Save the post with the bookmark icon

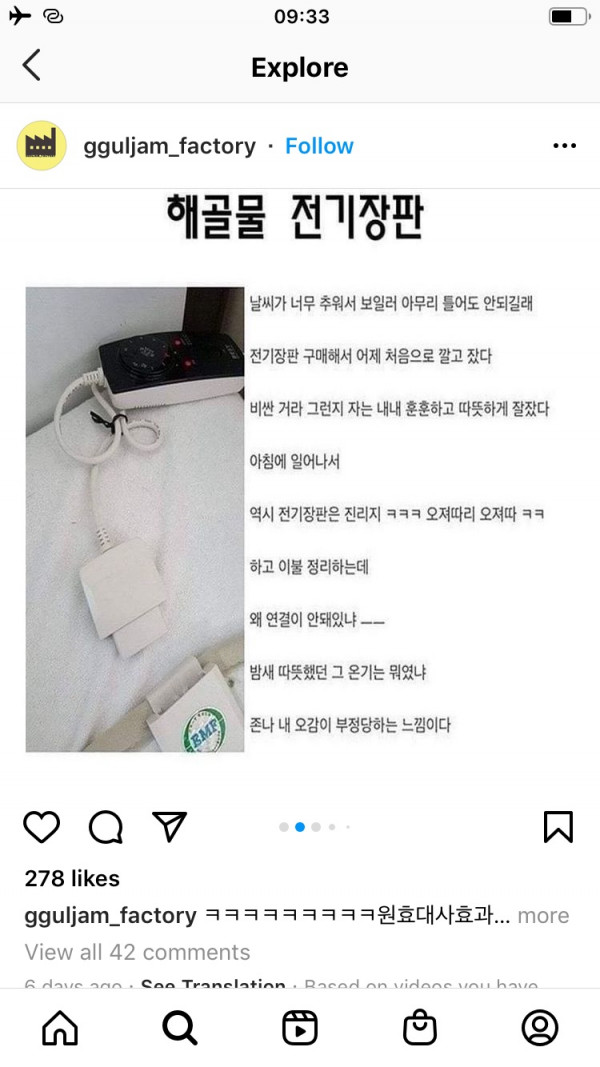click(559, 827)
